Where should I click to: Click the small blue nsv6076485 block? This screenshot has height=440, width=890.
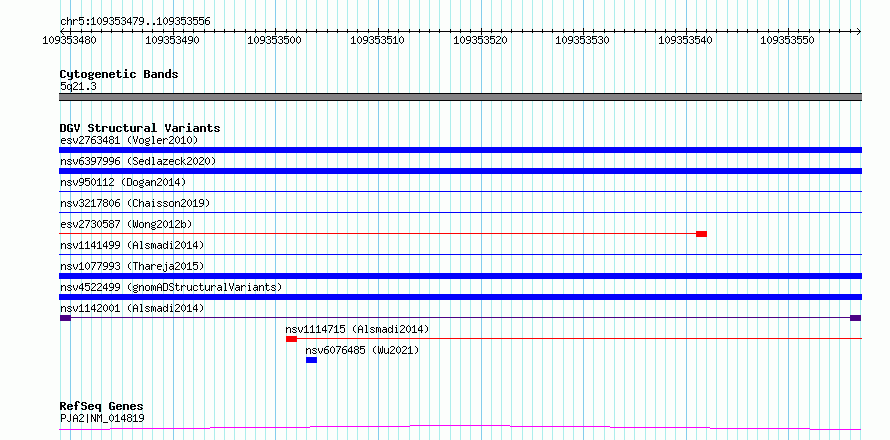click(x=311, y=360)
